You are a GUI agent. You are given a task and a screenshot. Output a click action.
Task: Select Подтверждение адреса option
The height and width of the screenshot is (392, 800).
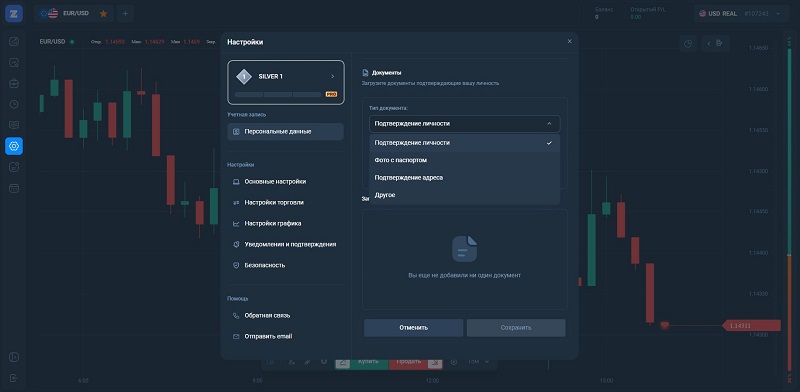pos(464,178)
